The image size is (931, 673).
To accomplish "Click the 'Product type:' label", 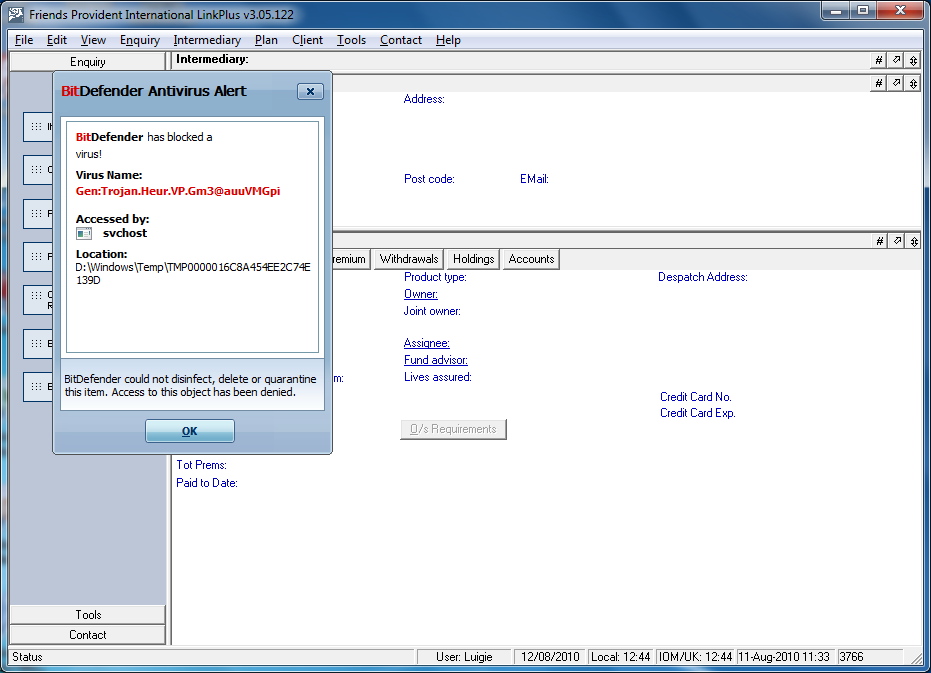I will (435, 277).
